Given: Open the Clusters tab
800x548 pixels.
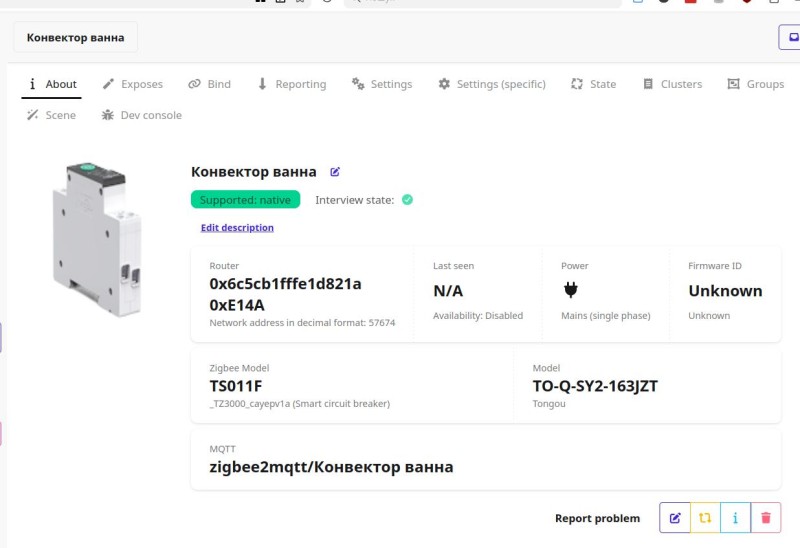Looking at the screenshot, I should [671, 84].
